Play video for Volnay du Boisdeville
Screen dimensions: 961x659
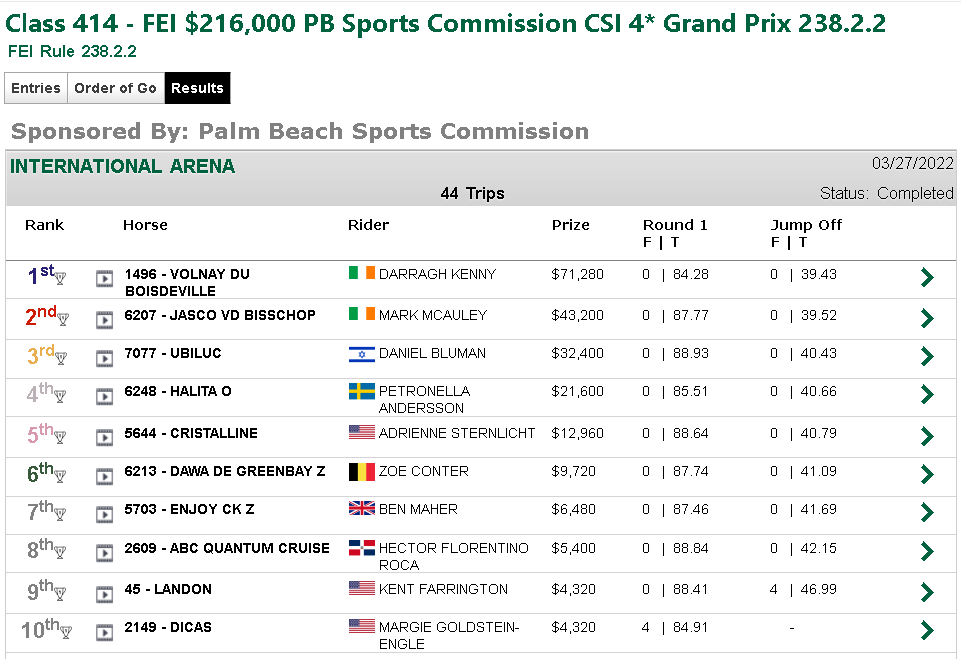tap(104, 279)
